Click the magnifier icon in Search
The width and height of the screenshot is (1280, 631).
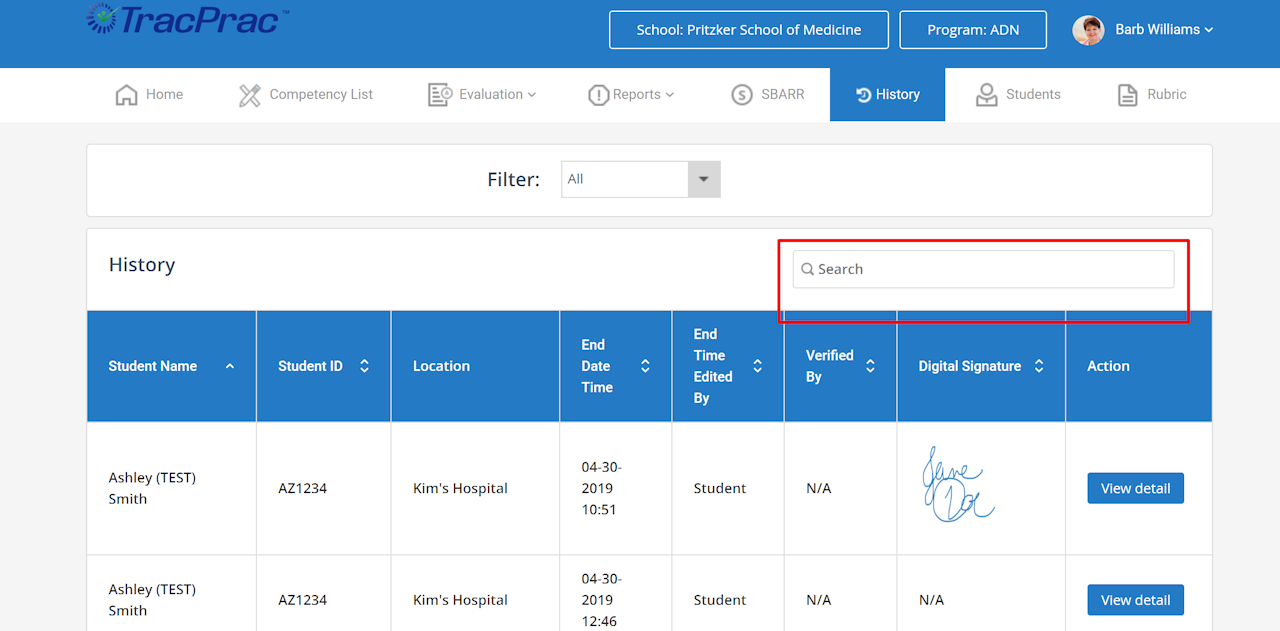click(807, 269)
